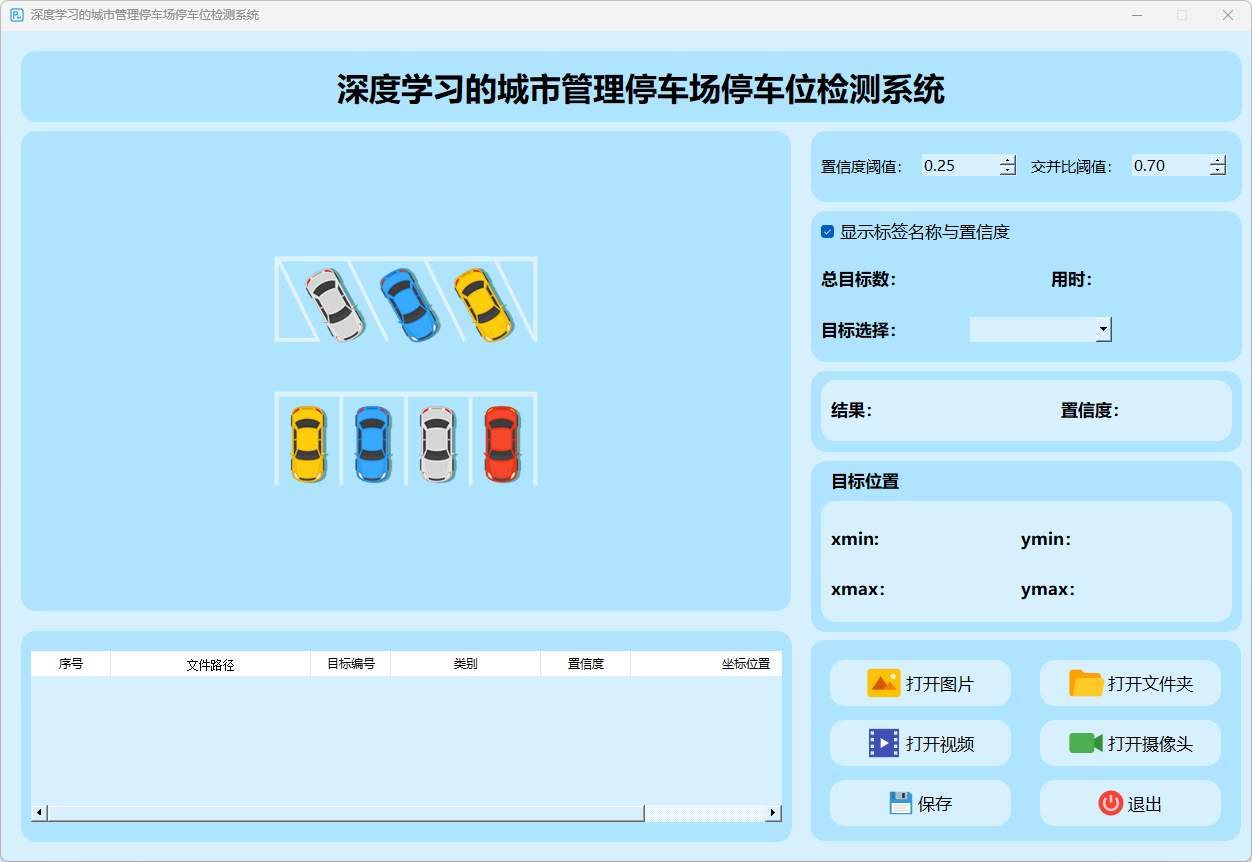Click the 文件路径 column header

pos(210,664)
